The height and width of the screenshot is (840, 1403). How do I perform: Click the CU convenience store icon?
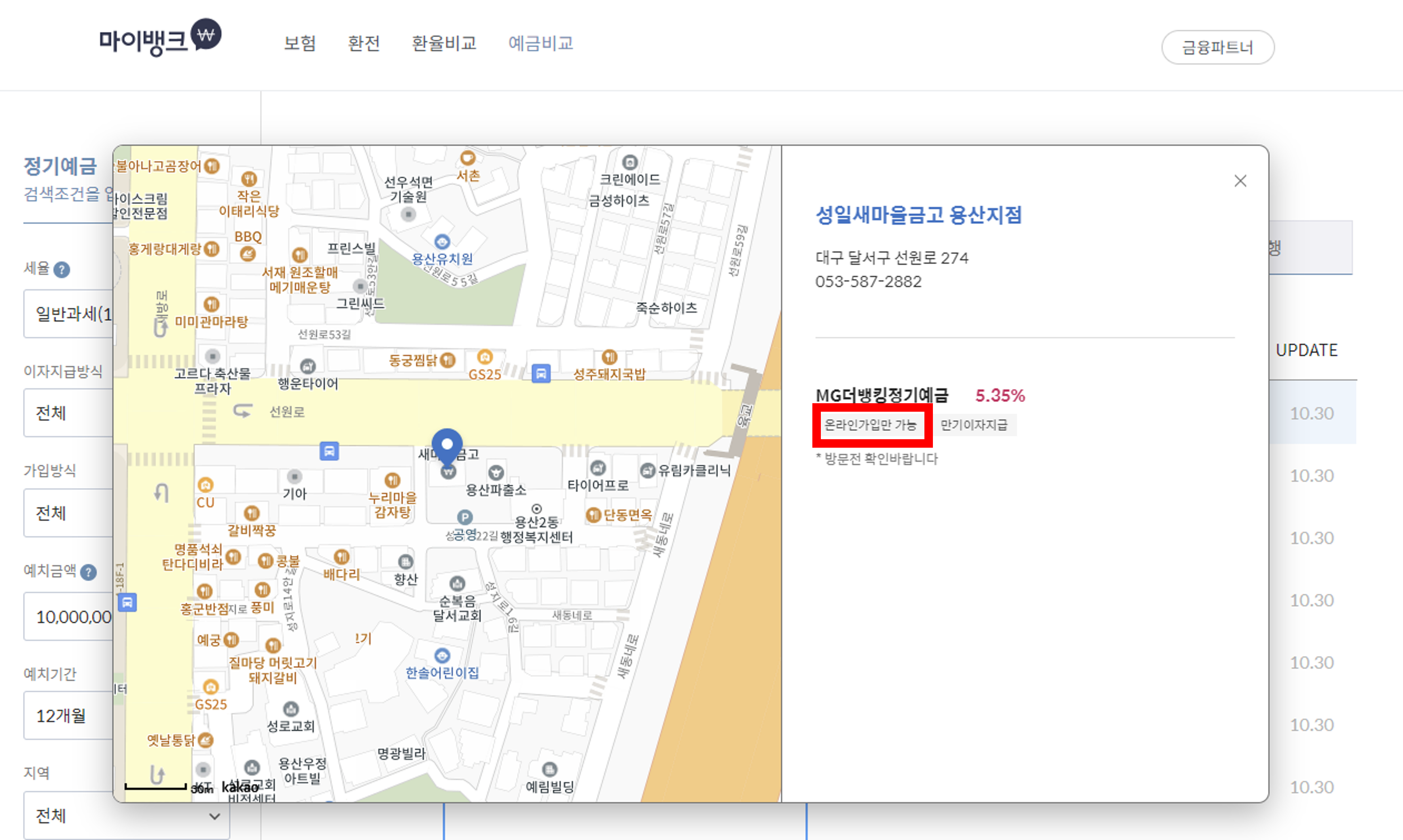click(206, 485)
